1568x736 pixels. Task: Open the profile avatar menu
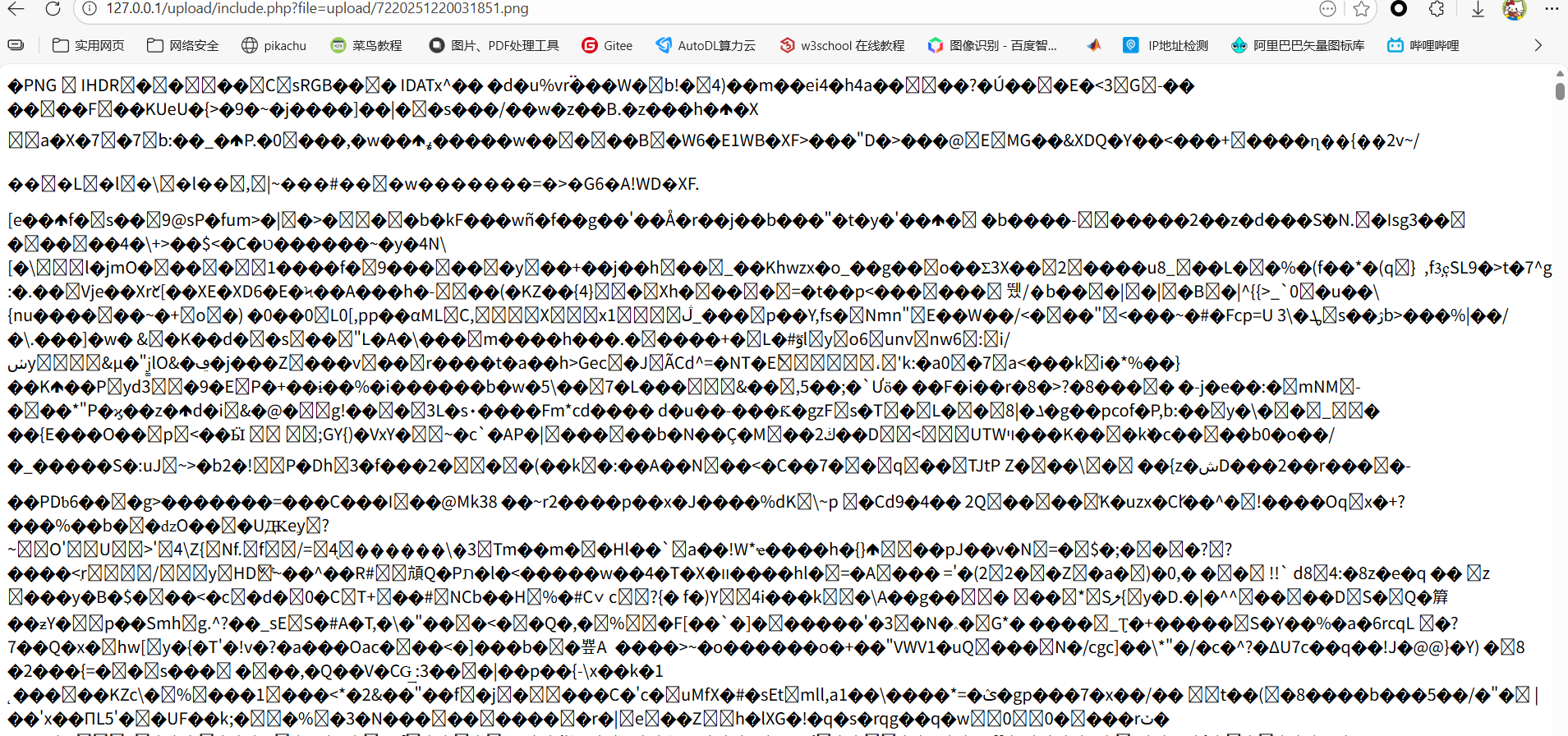1514,9
